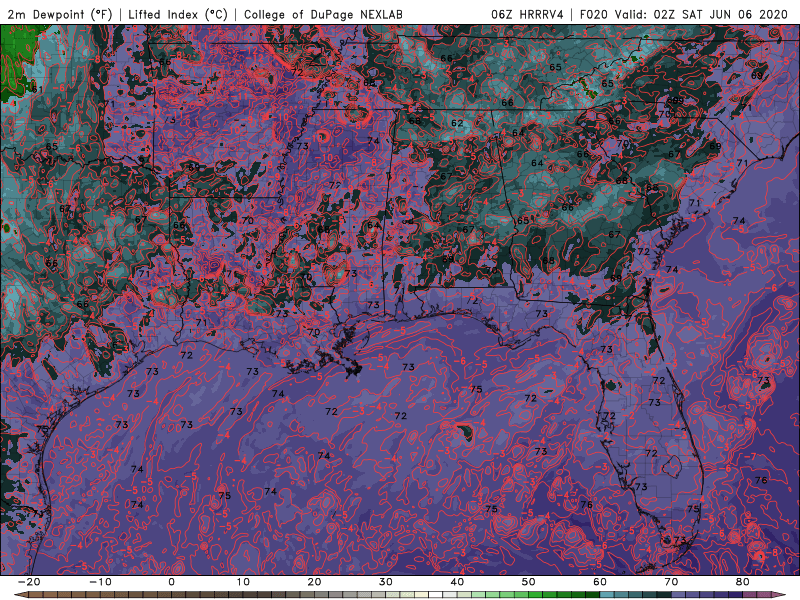
Task: Click the '50' label on color scale
Action: point(529,582)
